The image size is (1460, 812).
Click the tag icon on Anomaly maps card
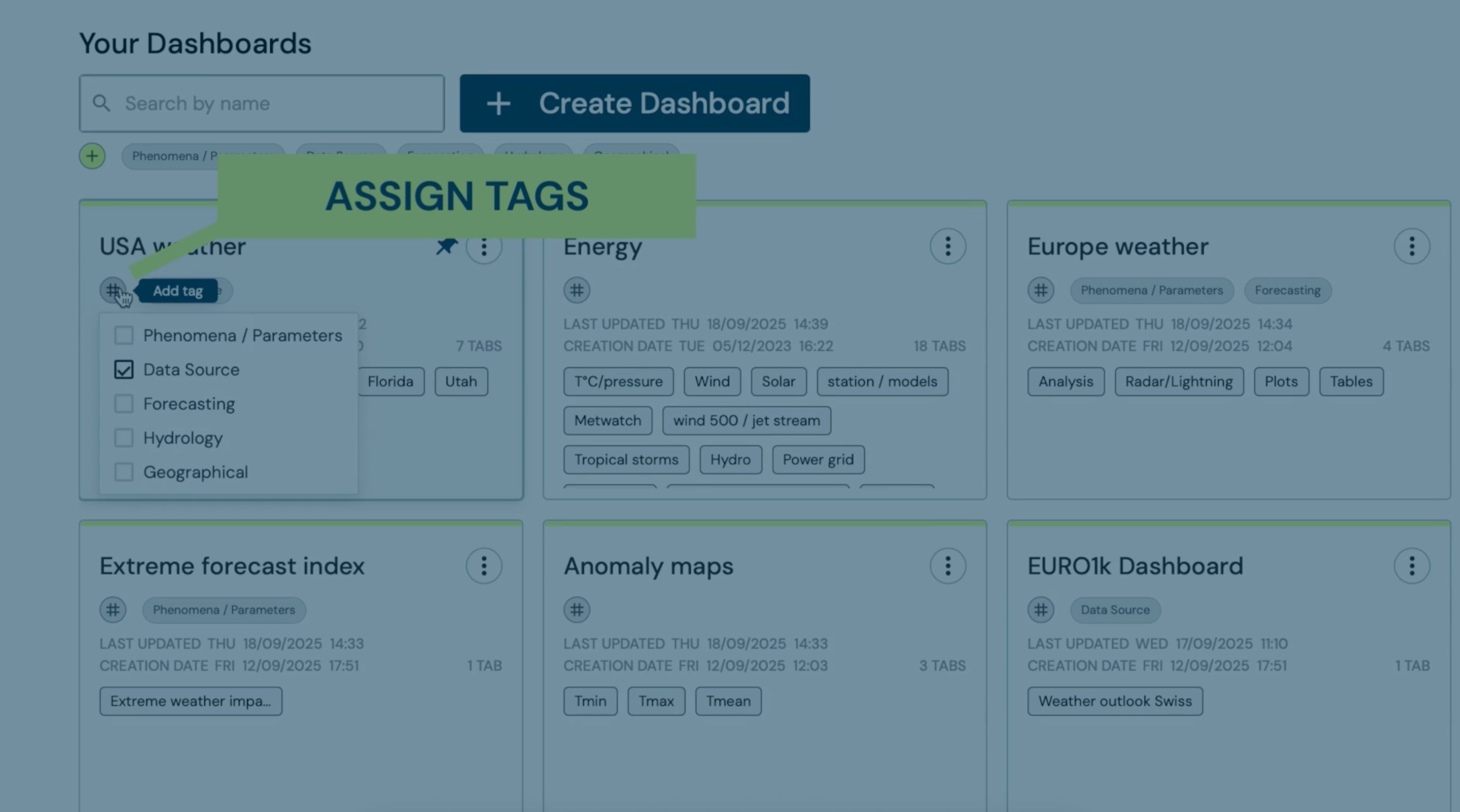[577, 610]
